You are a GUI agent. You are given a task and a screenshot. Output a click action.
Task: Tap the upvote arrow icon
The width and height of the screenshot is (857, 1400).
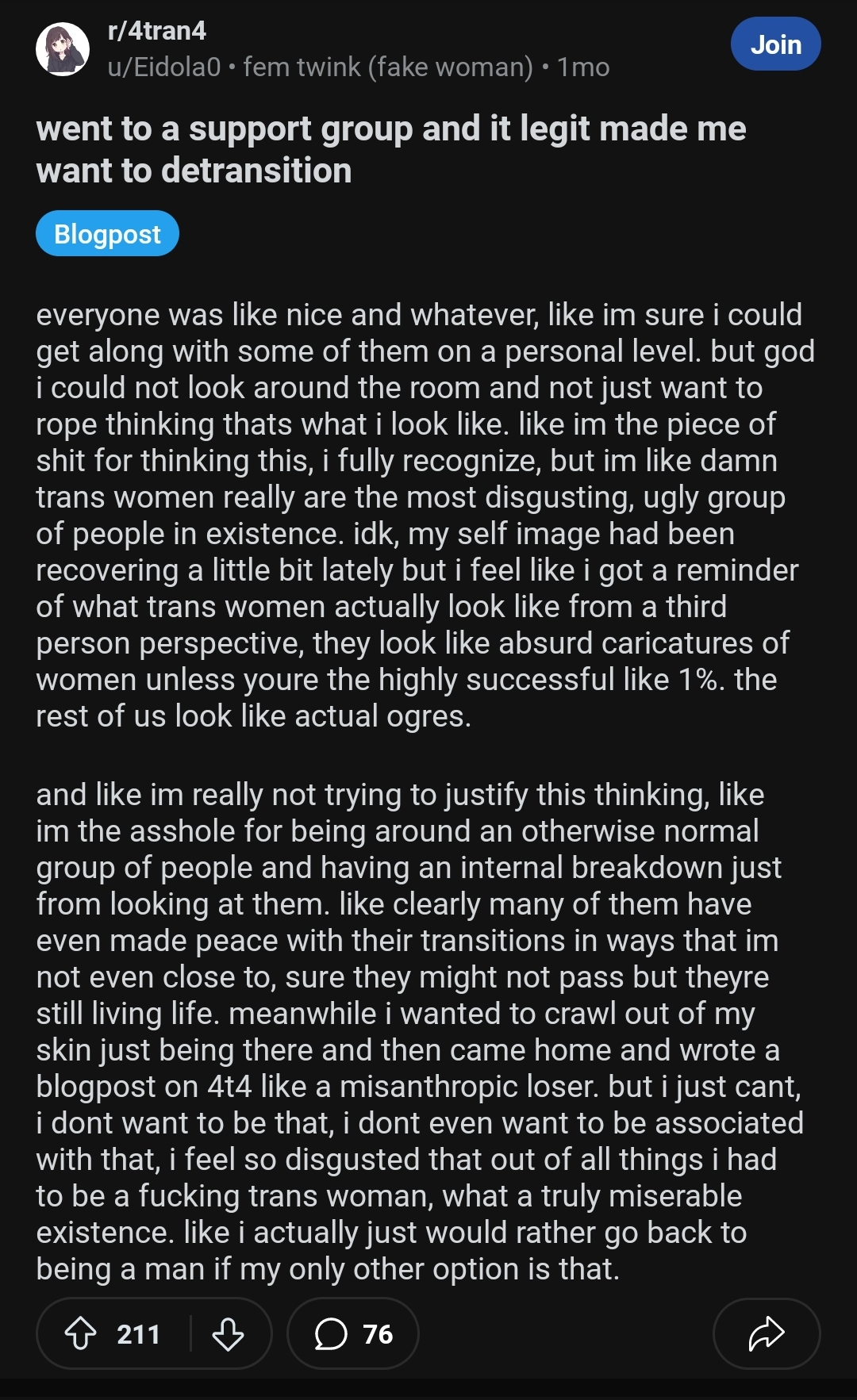pyautogui.click(x=80, y=1333)
